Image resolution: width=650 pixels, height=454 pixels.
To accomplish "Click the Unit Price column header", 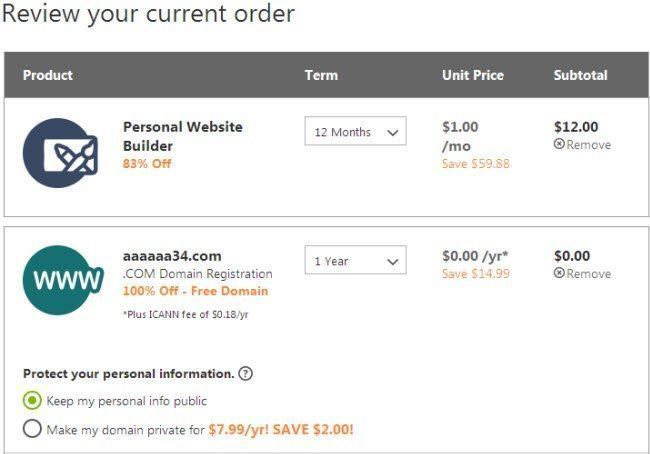I will (x=473, y=75).
